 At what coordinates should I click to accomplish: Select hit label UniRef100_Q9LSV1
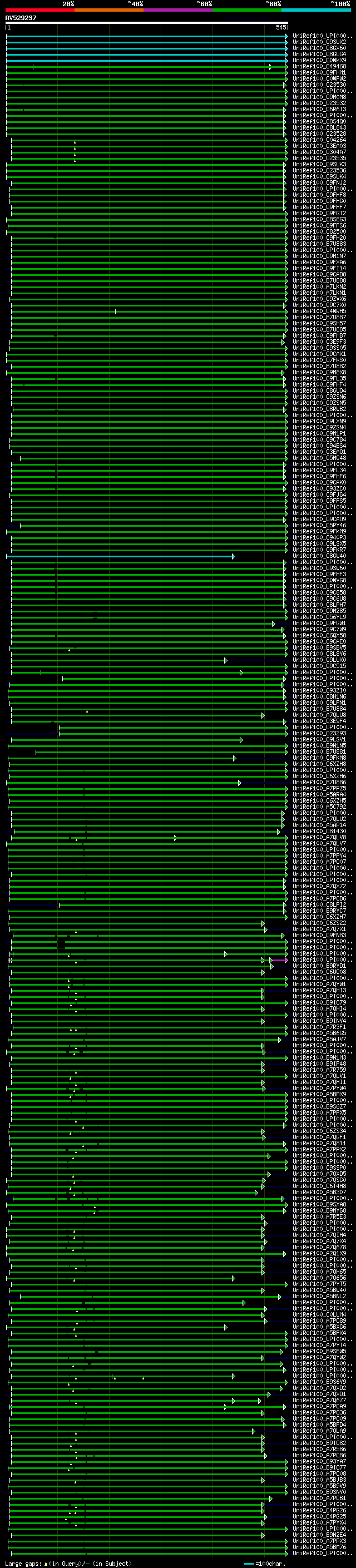pyautogui.click(x=319, y=740)
